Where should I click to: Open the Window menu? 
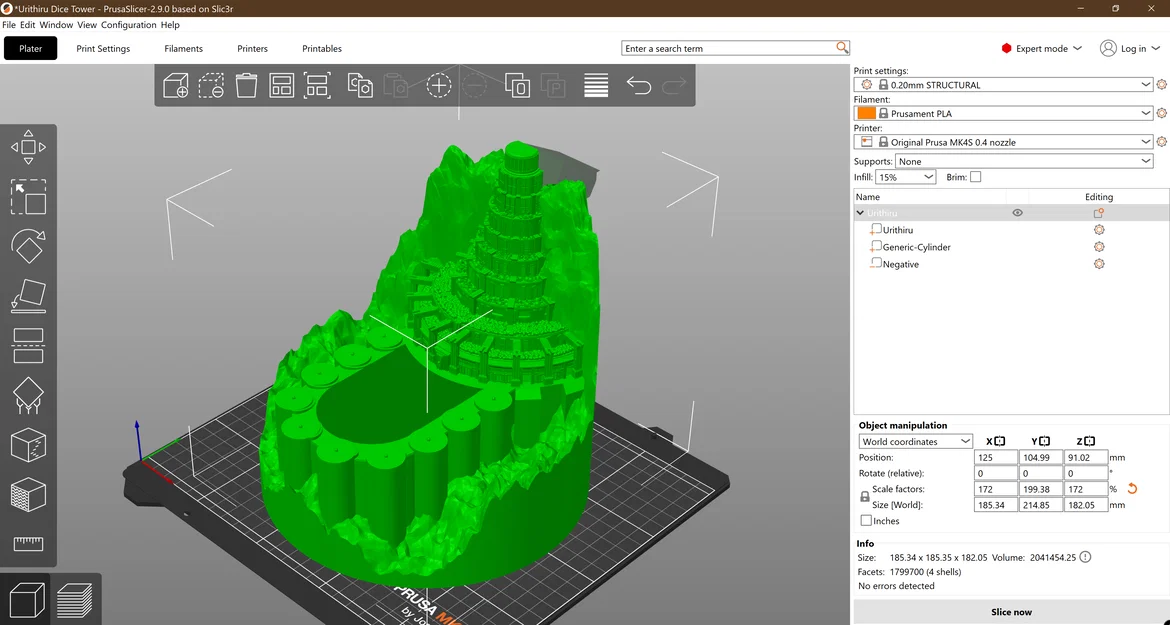[x=56, y=25]
